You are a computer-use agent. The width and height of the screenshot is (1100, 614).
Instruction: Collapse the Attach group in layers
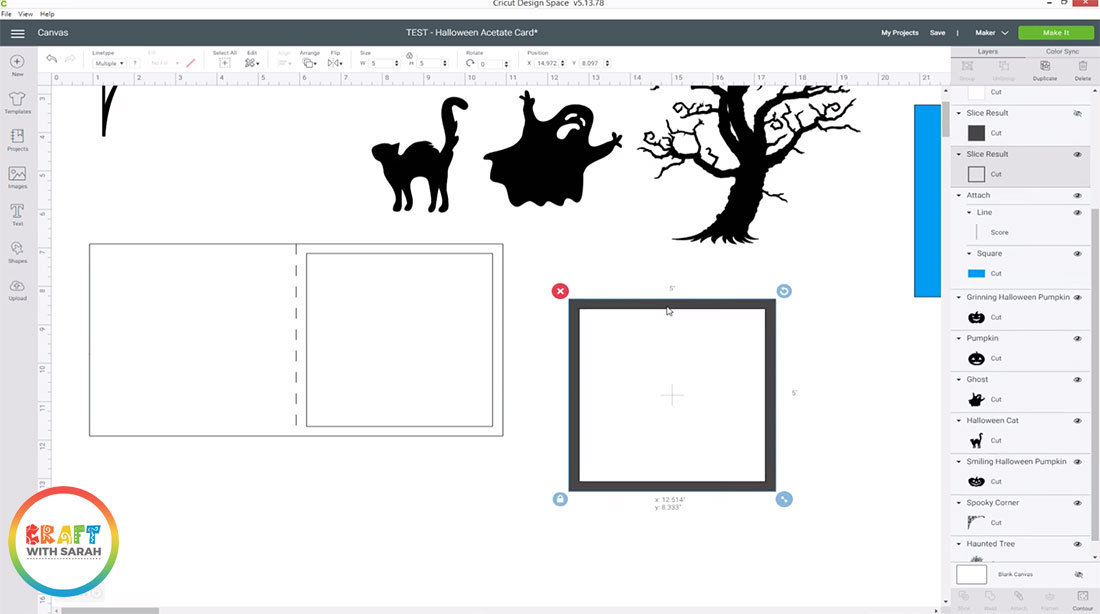pyautogui.click(x=959, y=196)
